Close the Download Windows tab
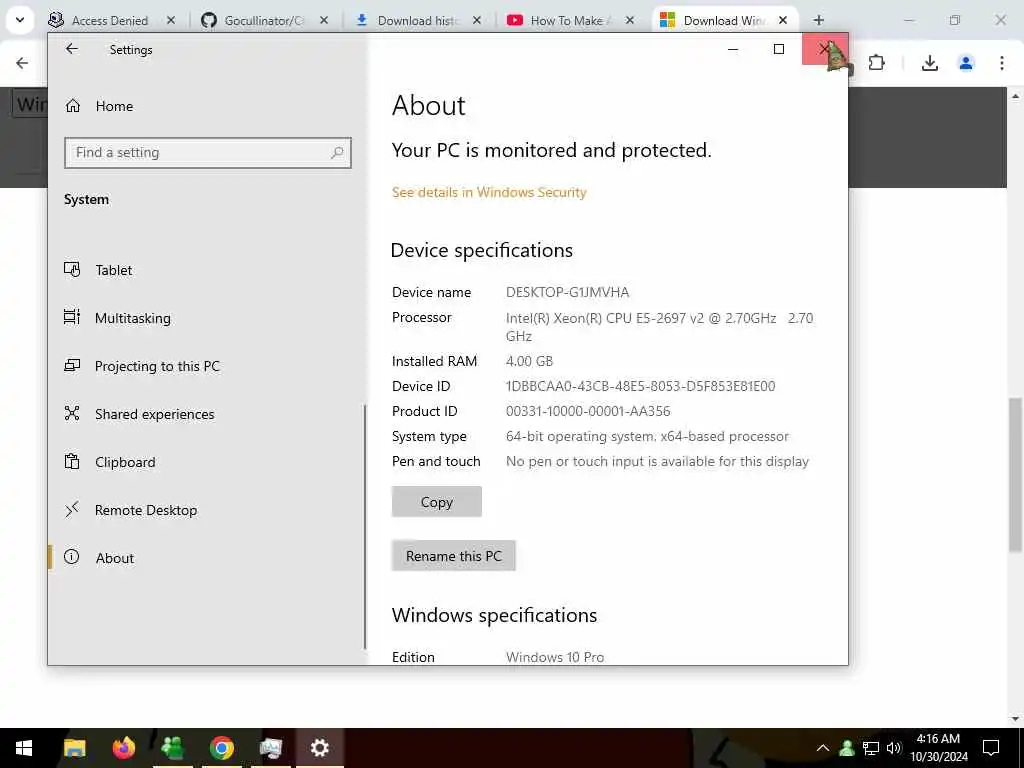The width and height of the screenshot is (1024, 768). pyautogui.click(x=783, y=20)
